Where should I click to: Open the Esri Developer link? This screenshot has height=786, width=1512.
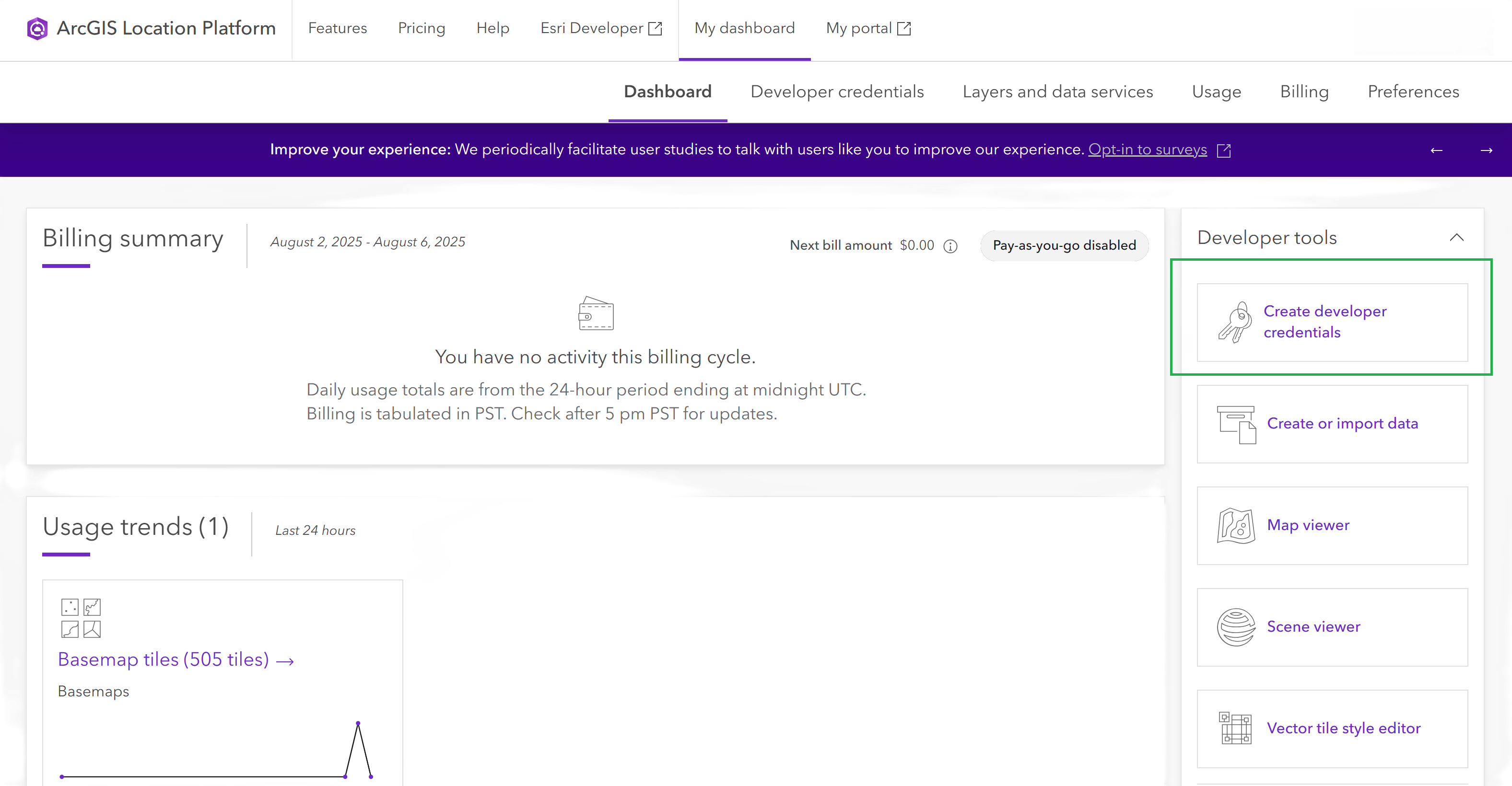tap(592, 28)
